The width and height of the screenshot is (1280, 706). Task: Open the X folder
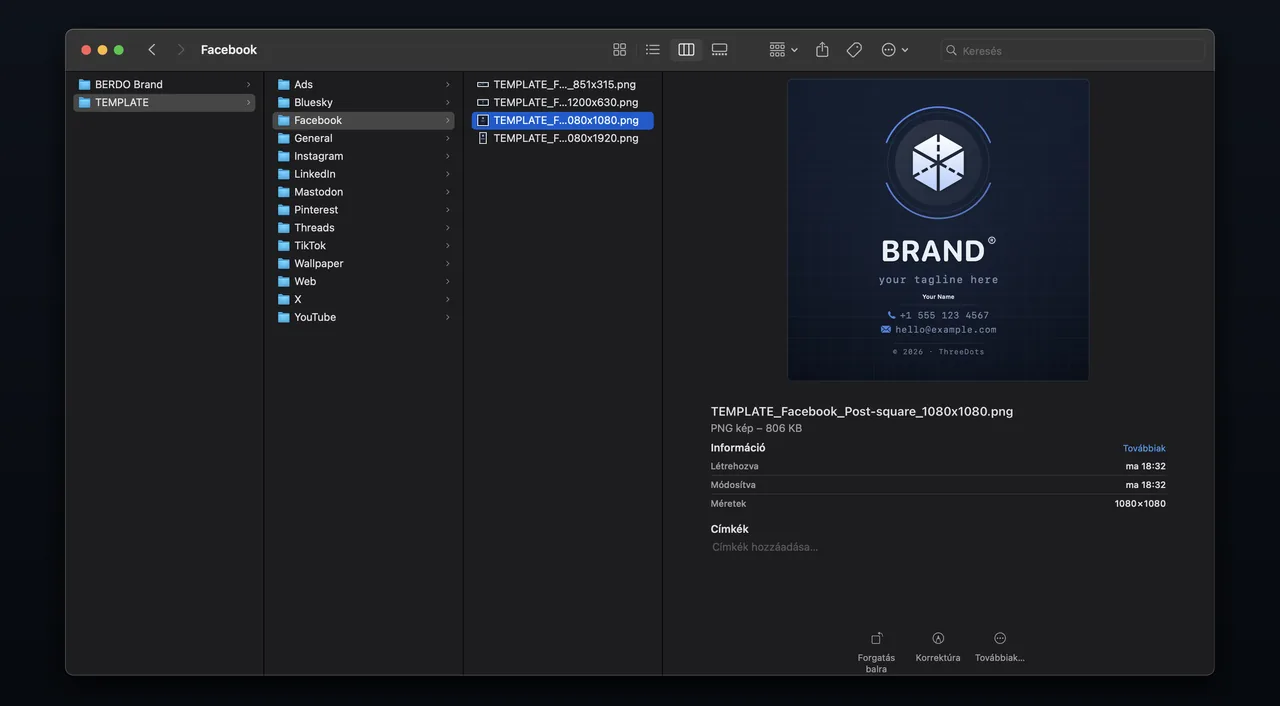tap(364, 300)
